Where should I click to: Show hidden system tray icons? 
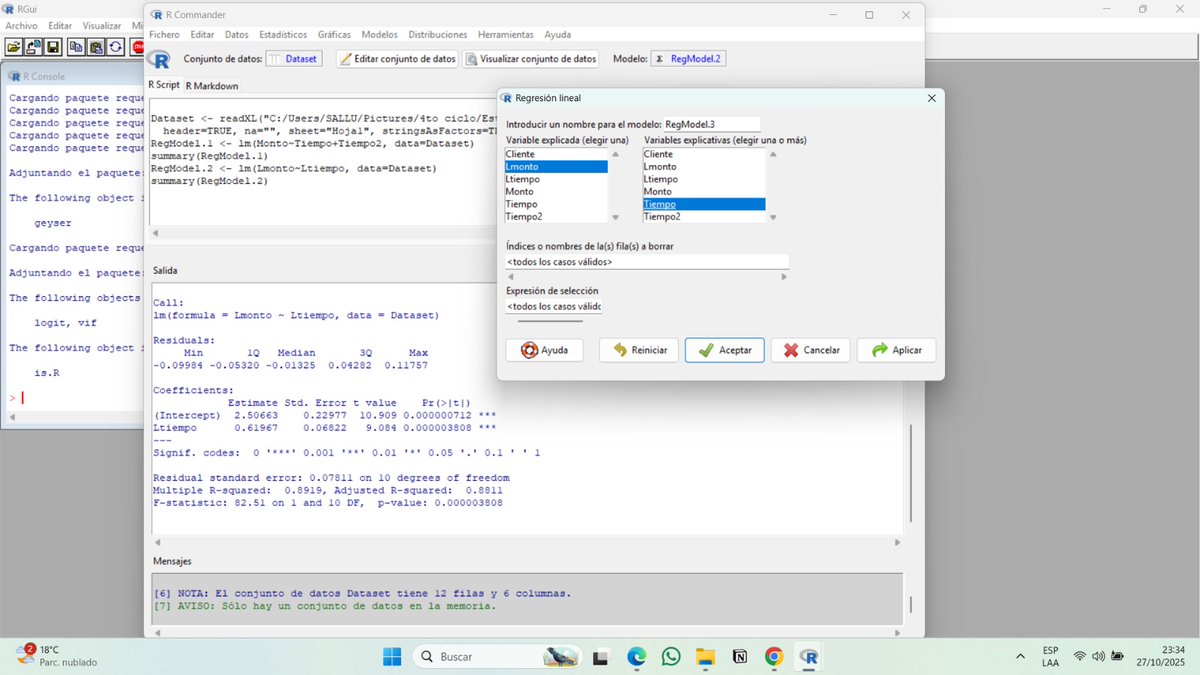(1020, 656)
